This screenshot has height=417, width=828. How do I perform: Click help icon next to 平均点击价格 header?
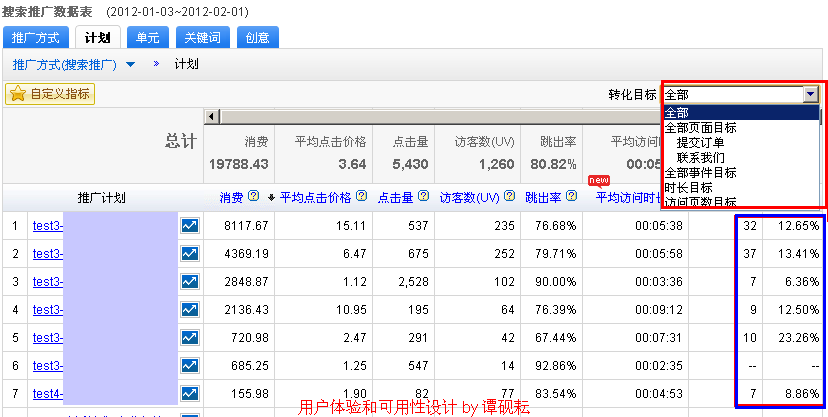click(361, 196)
